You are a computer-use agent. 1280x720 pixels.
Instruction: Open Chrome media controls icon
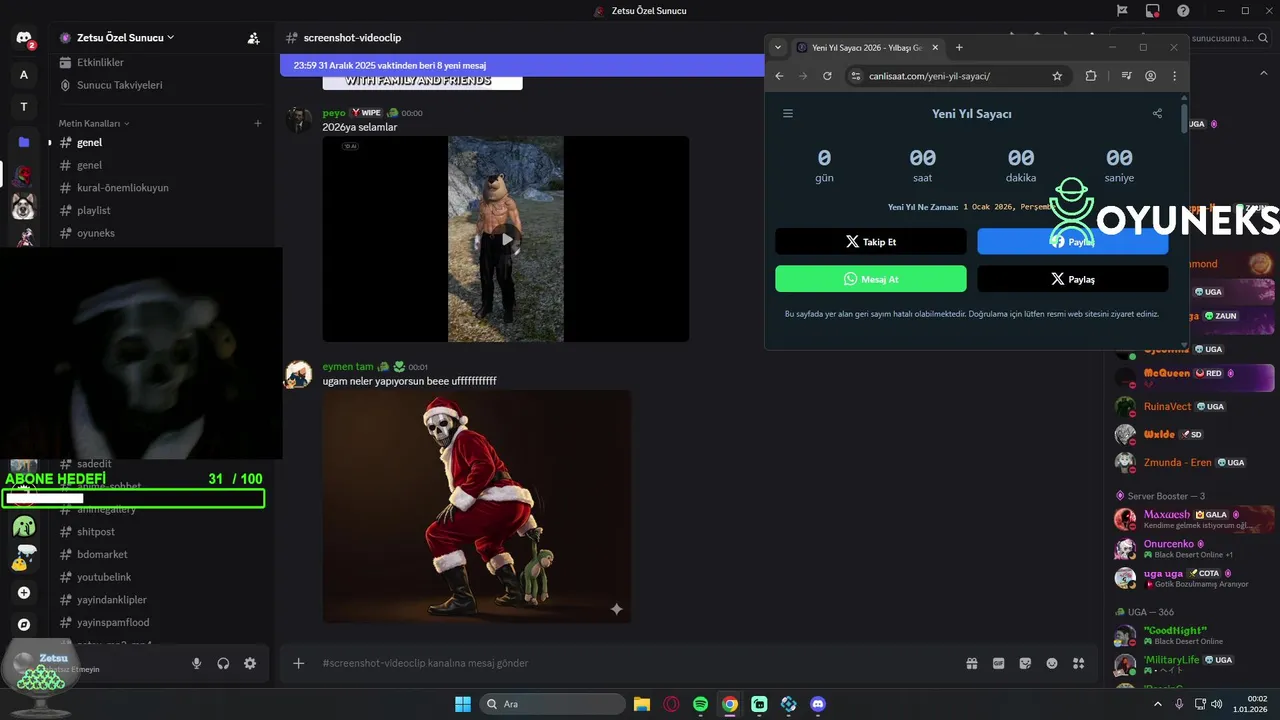[x=1127, y=76]
